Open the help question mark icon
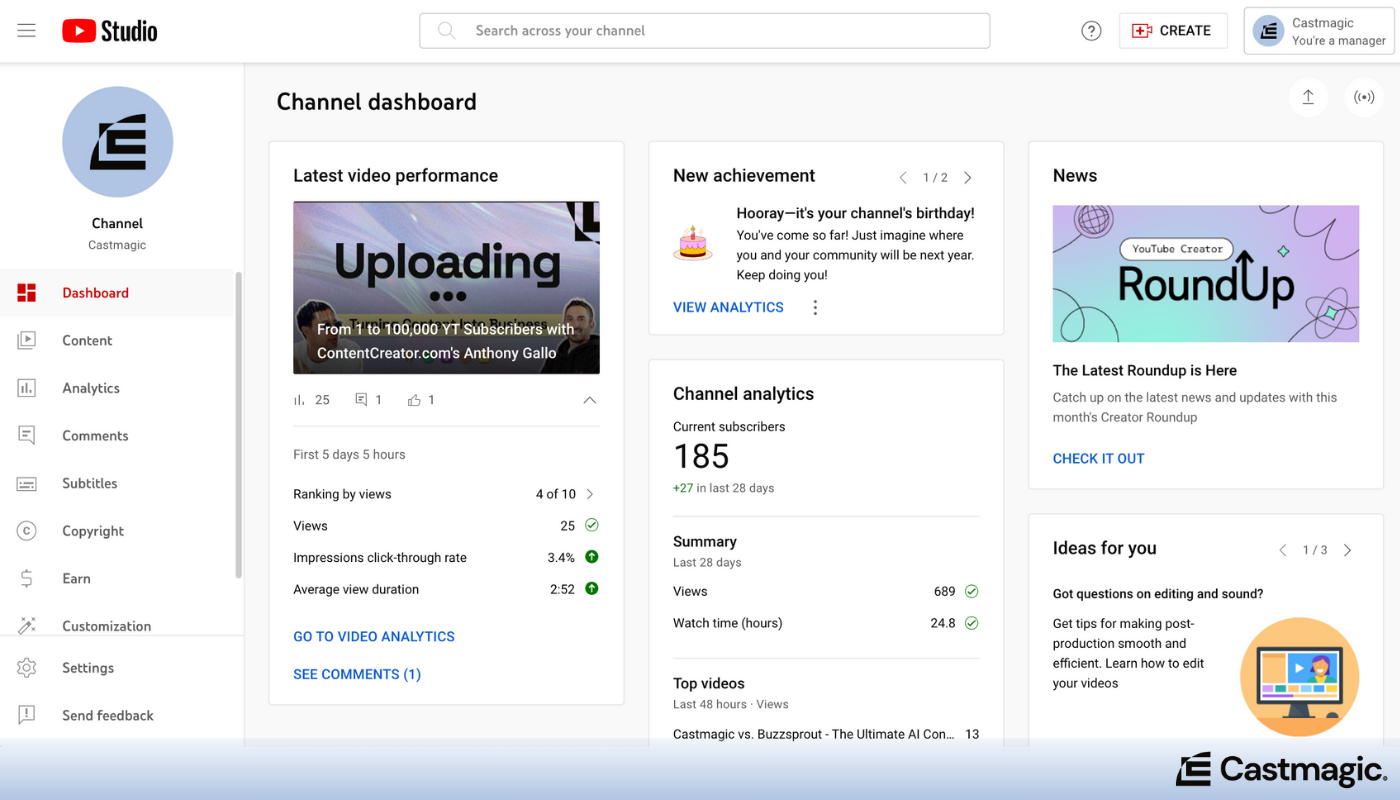The image size is (1400, 800). (x=1091, y=31)
